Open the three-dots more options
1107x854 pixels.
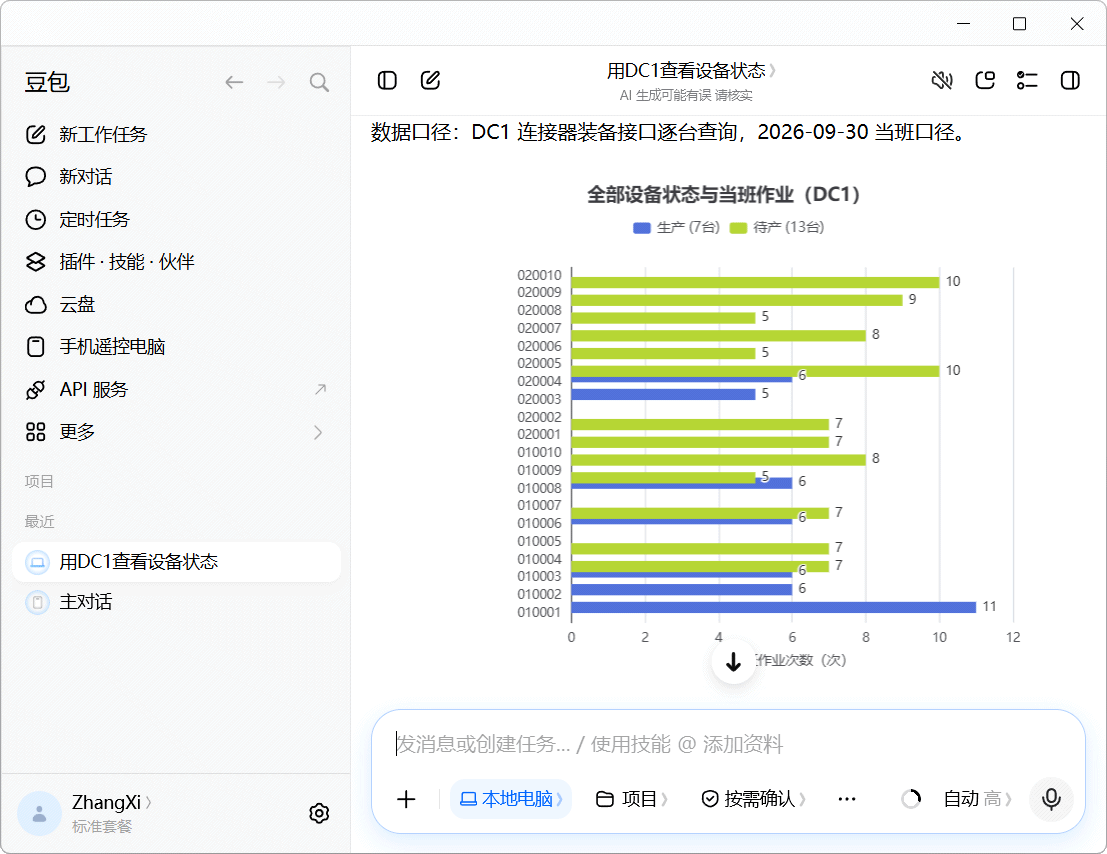[846, 799]
